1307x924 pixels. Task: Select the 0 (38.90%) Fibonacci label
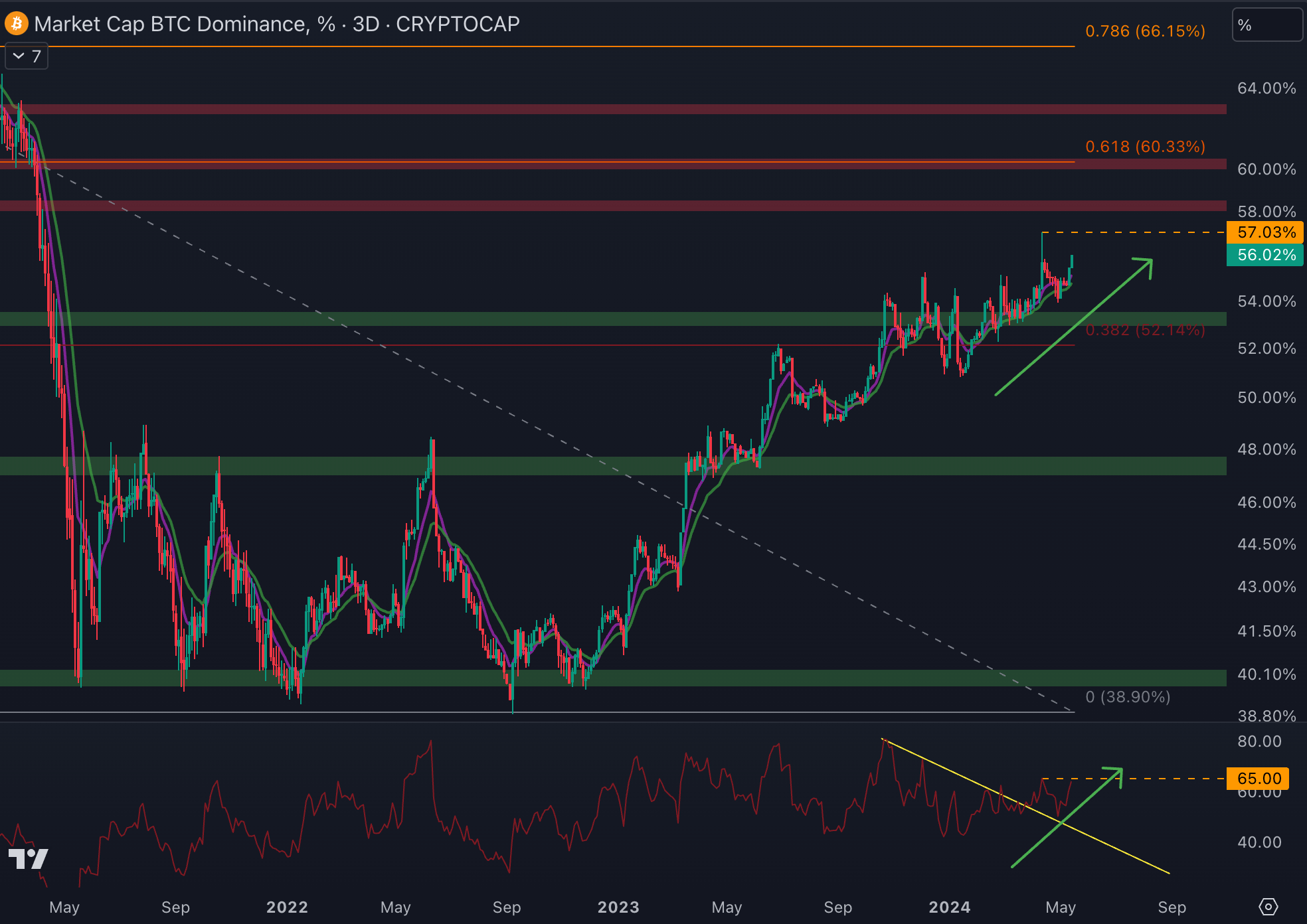[1127, 697]
